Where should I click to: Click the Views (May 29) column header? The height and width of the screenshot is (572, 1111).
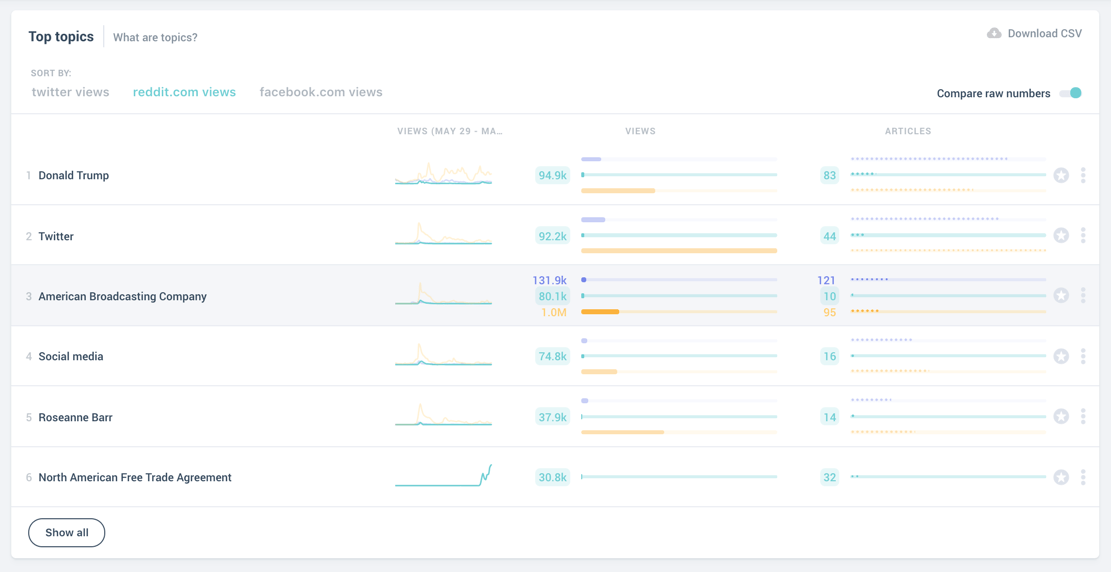tap(450, 131)
